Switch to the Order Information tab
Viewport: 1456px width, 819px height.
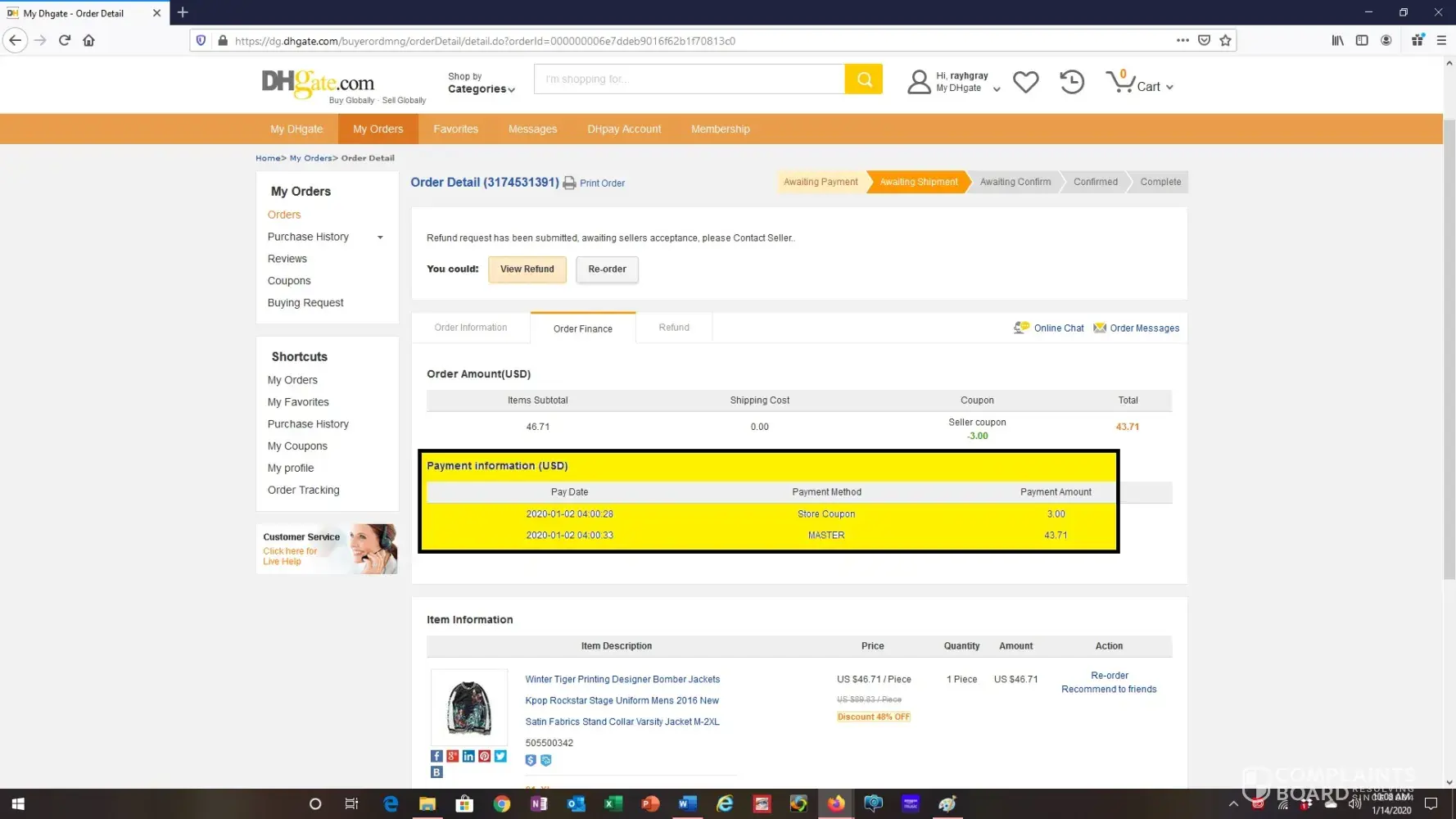pyautogui.click(x=470, y=328)
